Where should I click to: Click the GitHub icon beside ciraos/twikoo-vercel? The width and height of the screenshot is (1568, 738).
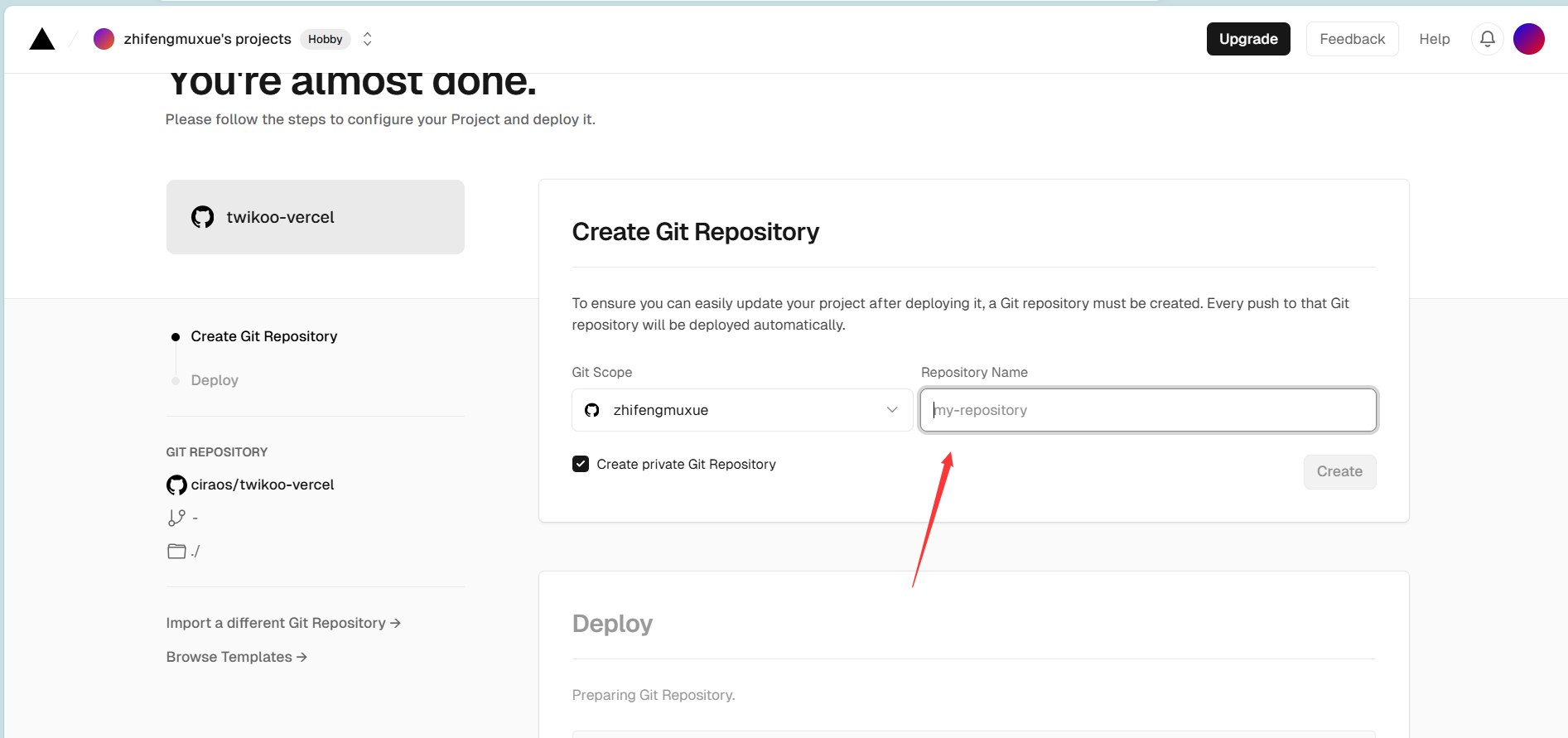tap(176, 485)
